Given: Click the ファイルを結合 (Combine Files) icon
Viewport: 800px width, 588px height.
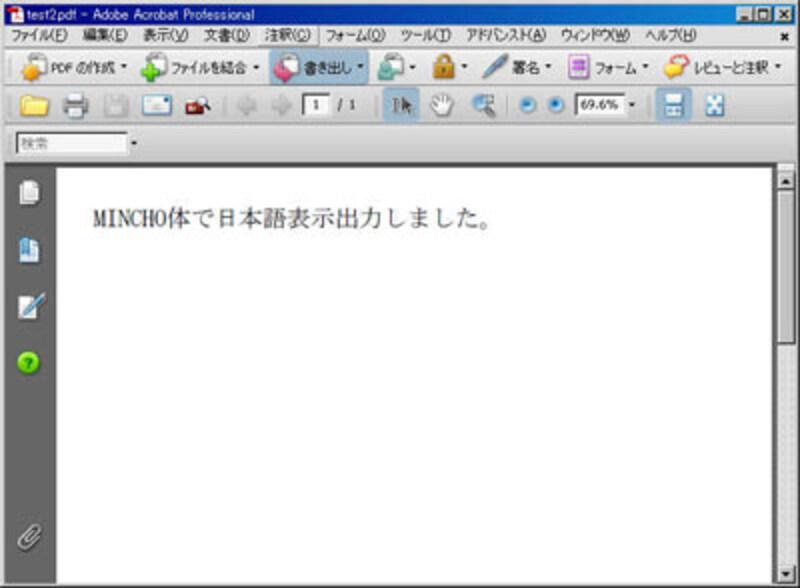Looking at the screenshot, I should (x=154, y=67).
